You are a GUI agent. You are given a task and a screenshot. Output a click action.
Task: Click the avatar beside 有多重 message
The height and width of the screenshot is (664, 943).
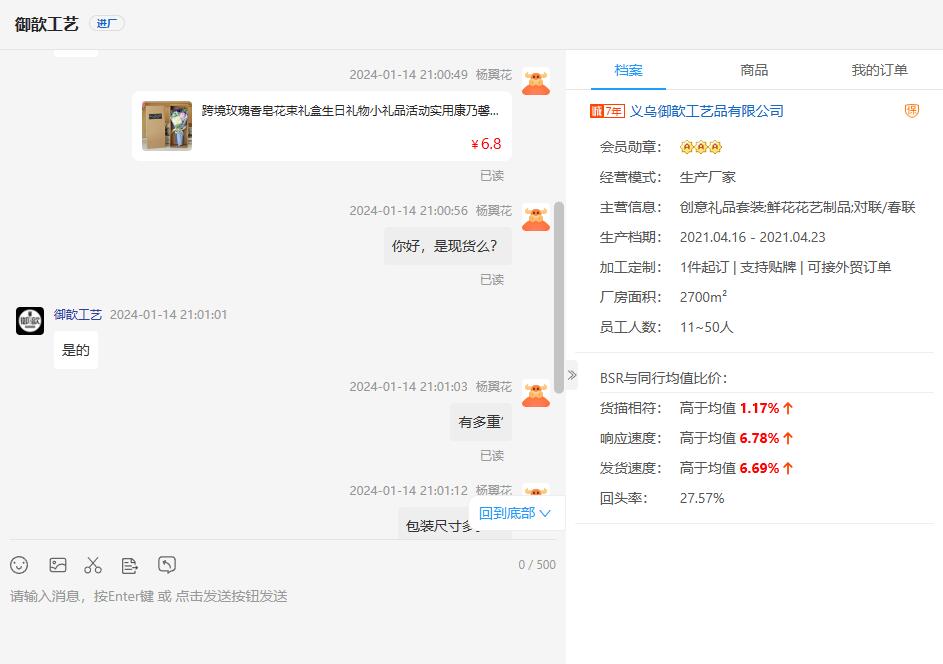(x=536, y=394)
